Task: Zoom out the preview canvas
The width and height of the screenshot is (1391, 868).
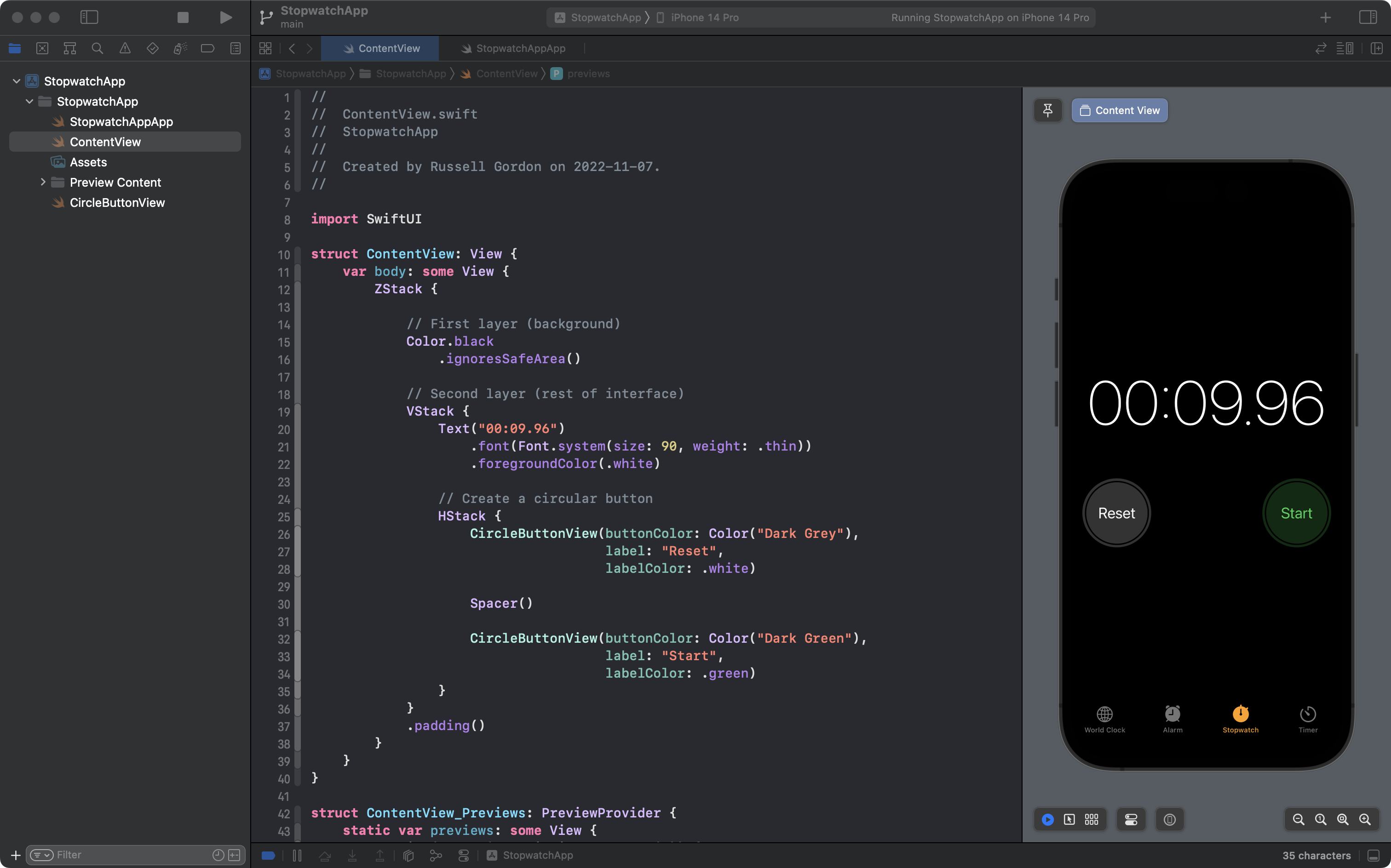Action: (1298, 819)
